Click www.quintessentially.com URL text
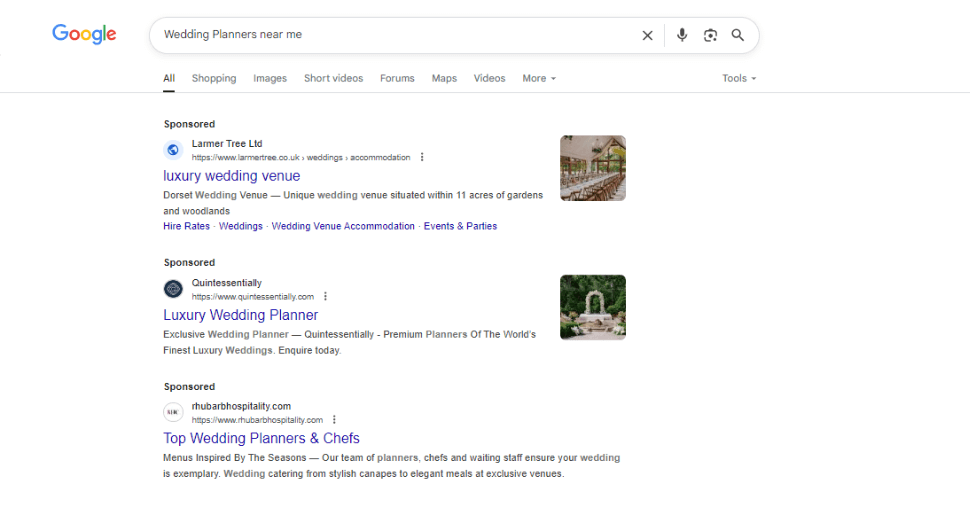 (x=252, y=297)
